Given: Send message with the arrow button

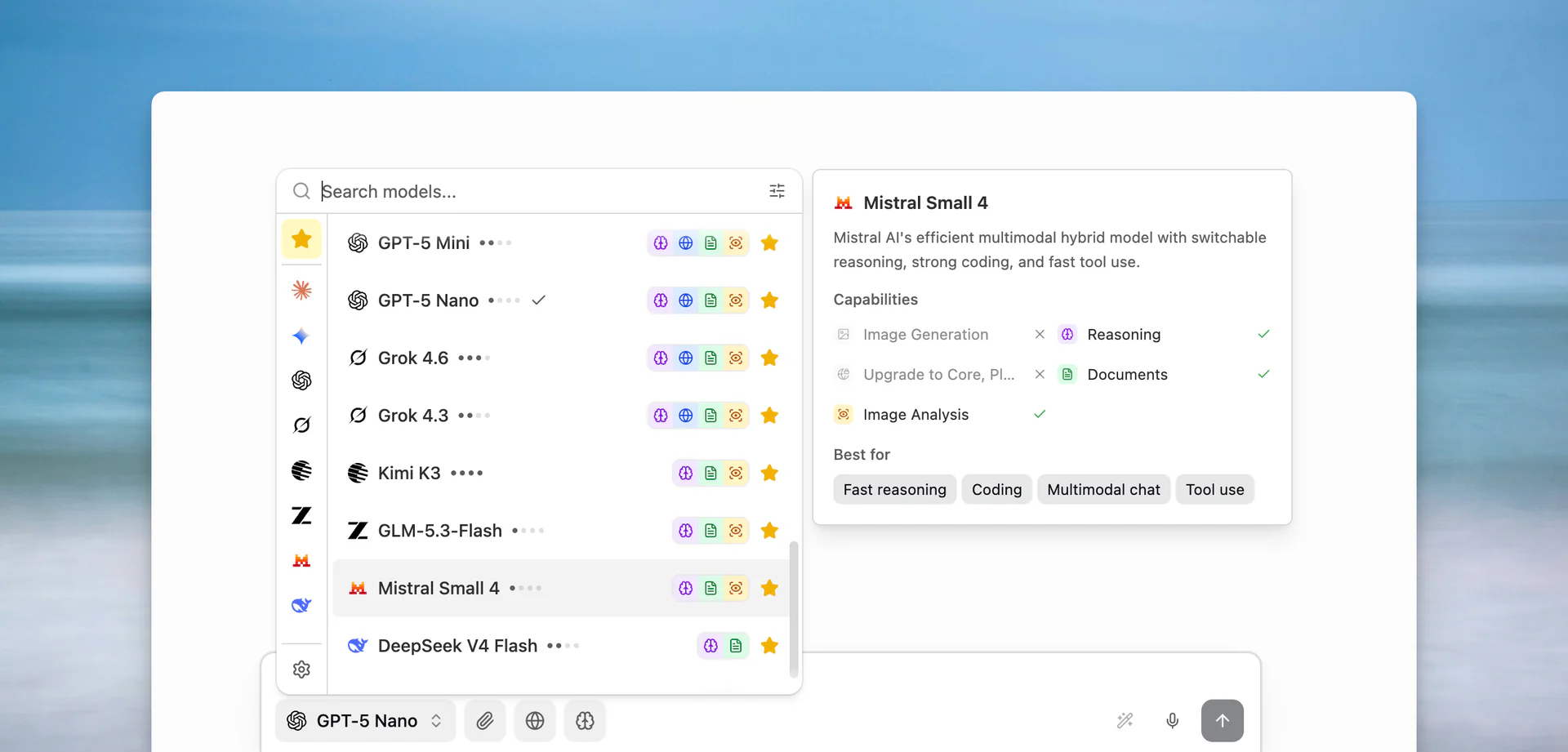Looking at the screenshot, I should point(1222,720).
